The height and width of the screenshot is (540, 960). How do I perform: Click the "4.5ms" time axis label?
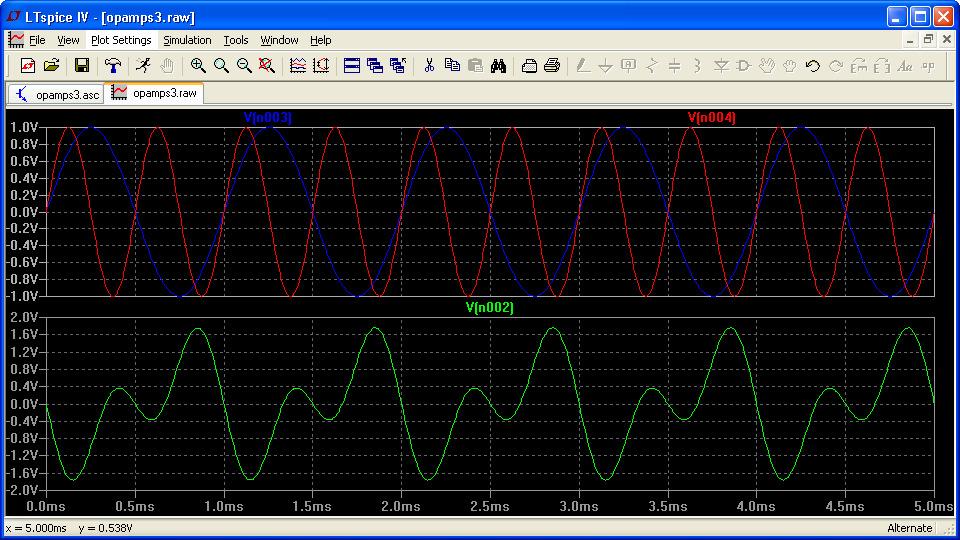[845, 506]
